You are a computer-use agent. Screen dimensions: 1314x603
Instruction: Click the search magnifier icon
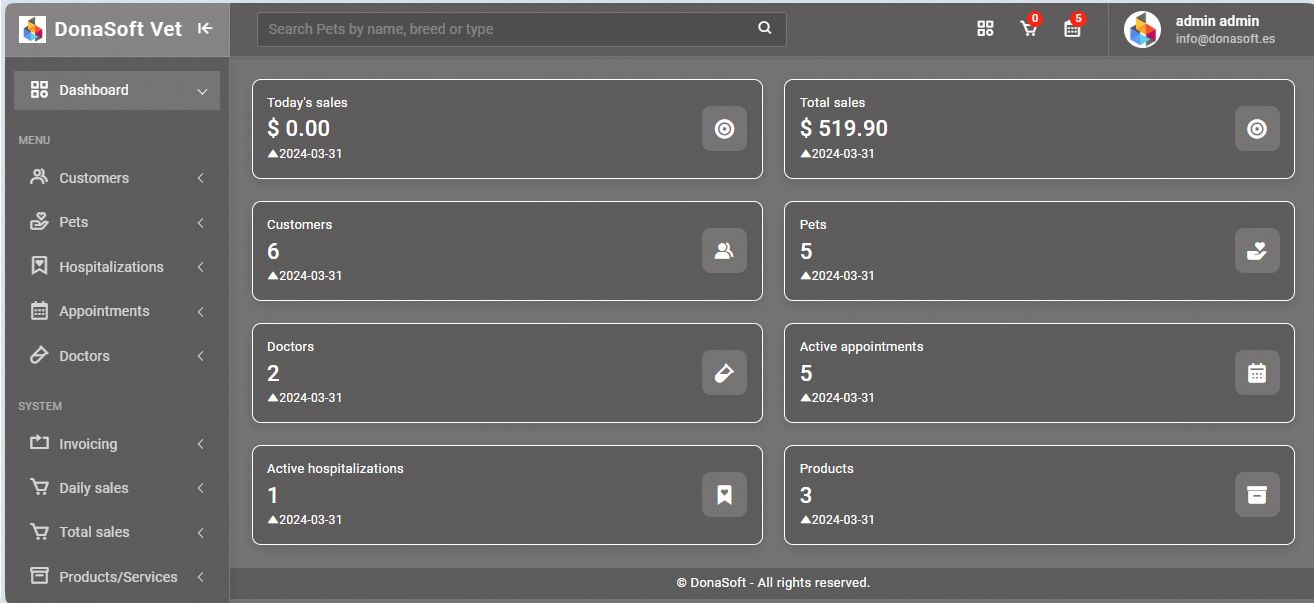point(765,29)
